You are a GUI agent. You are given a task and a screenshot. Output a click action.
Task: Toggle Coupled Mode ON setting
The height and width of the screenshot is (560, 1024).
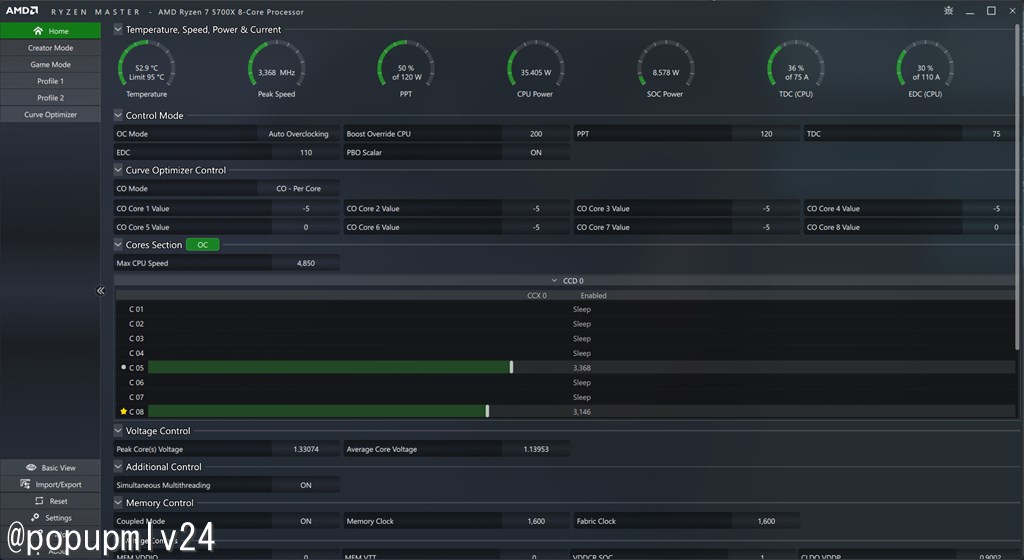[306, 521]
